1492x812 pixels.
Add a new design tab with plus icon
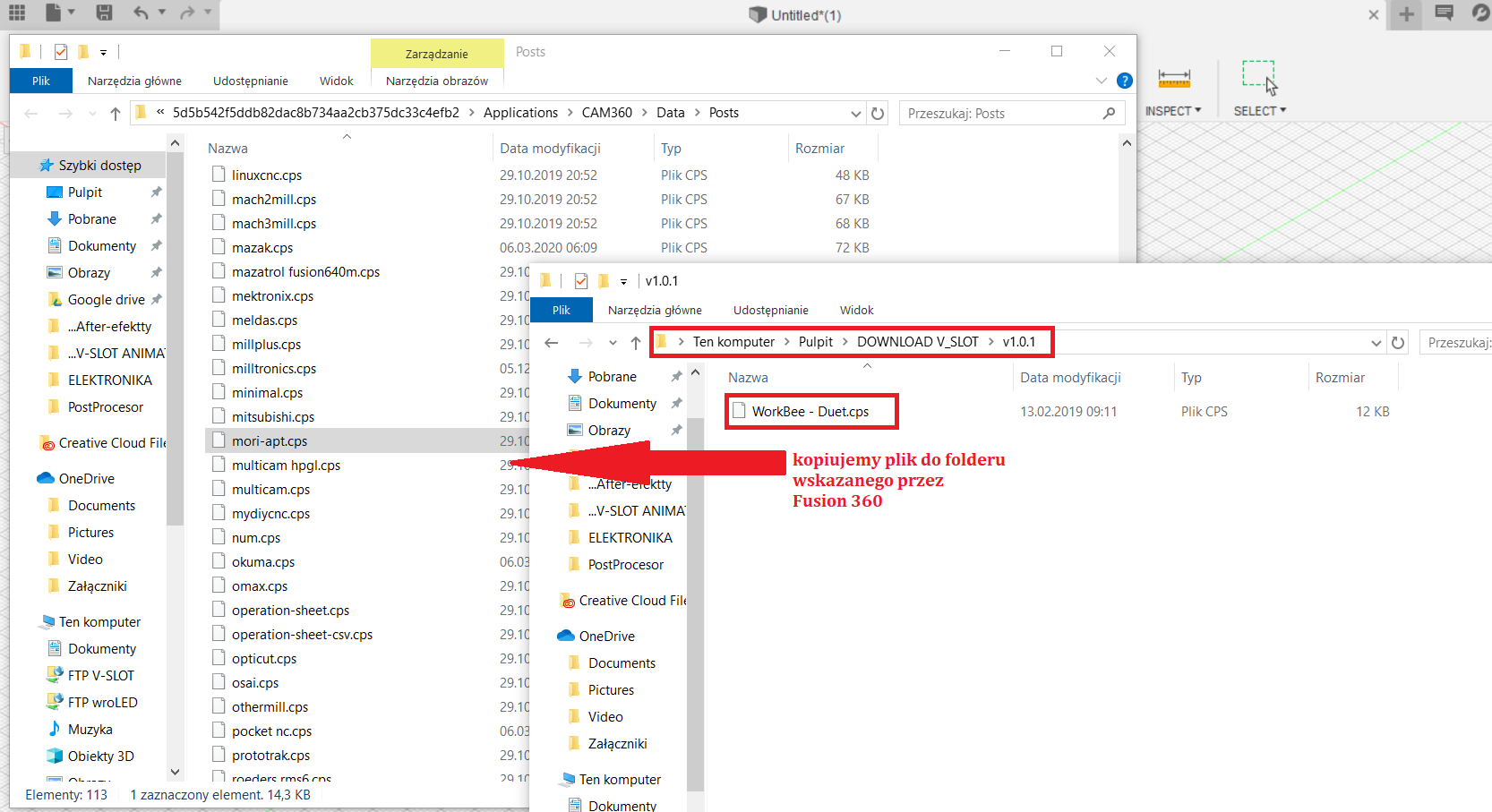coord(1407,14)
